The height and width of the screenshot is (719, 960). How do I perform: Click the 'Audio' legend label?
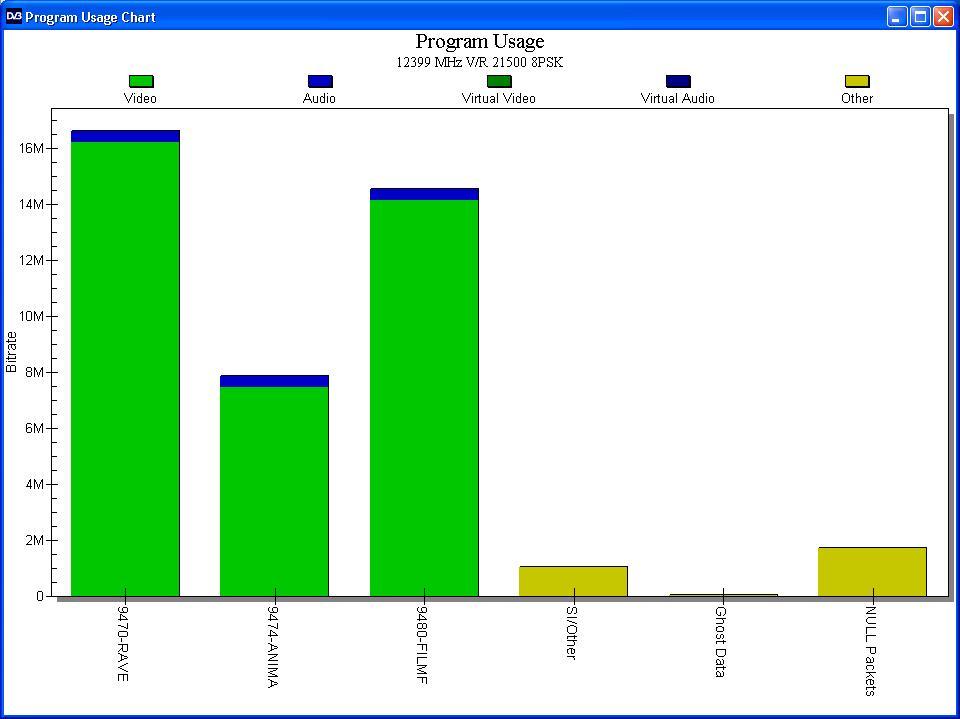[319, 99]
